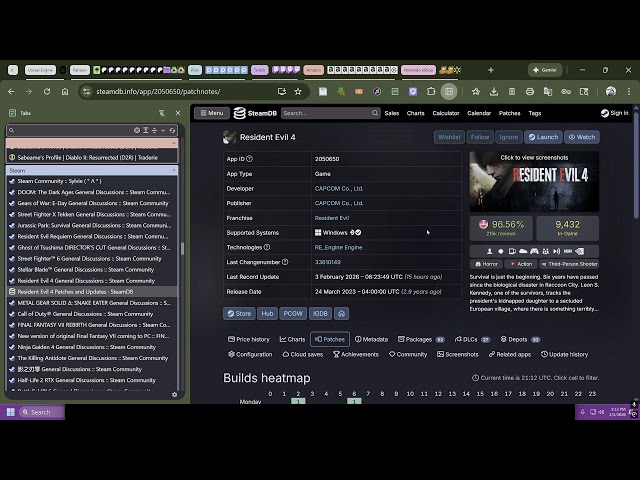Screen dimensions: 640x480
Task: Unpin the Tabs side panel
Action: 162,113
